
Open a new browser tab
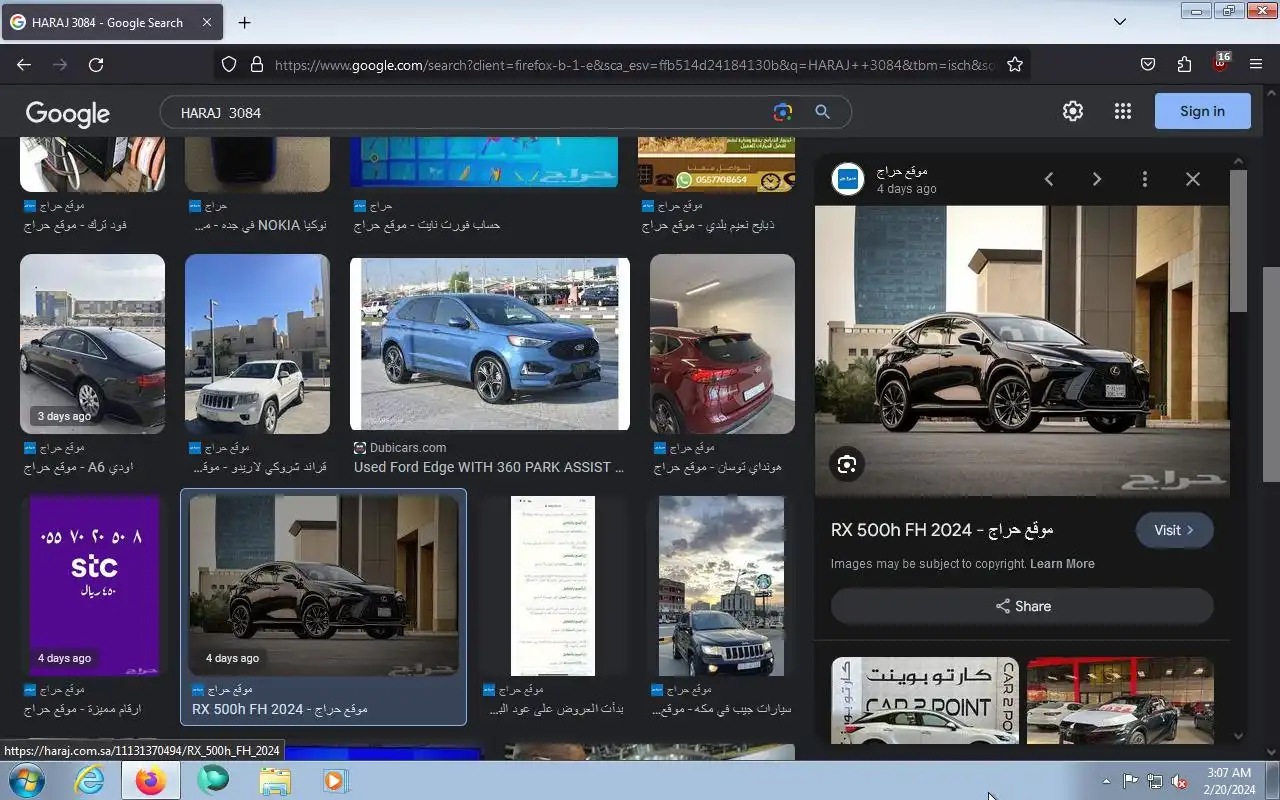[x=244, y=22]
